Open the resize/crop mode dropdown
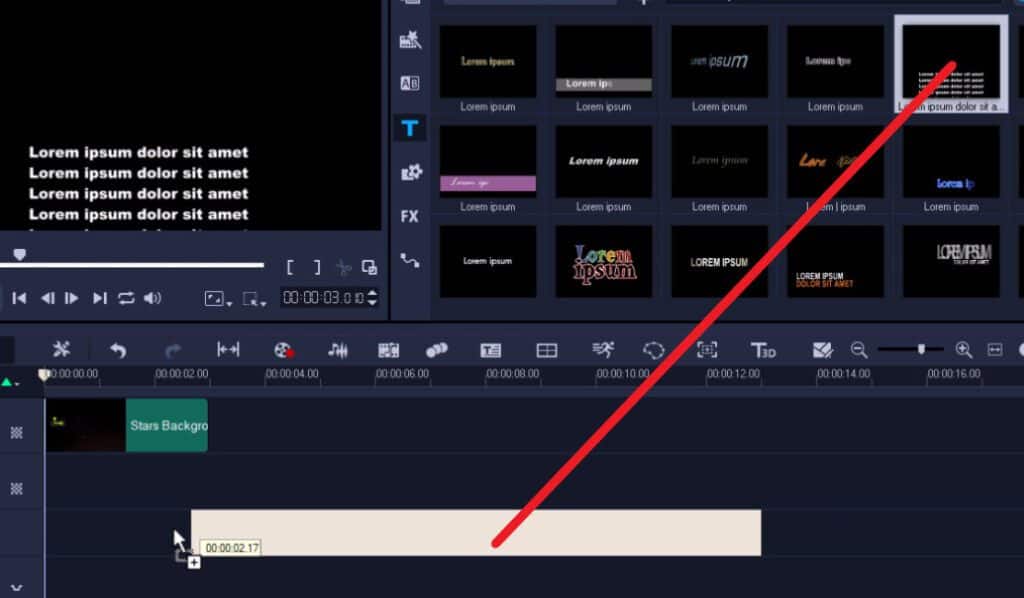 coord(255,298)
